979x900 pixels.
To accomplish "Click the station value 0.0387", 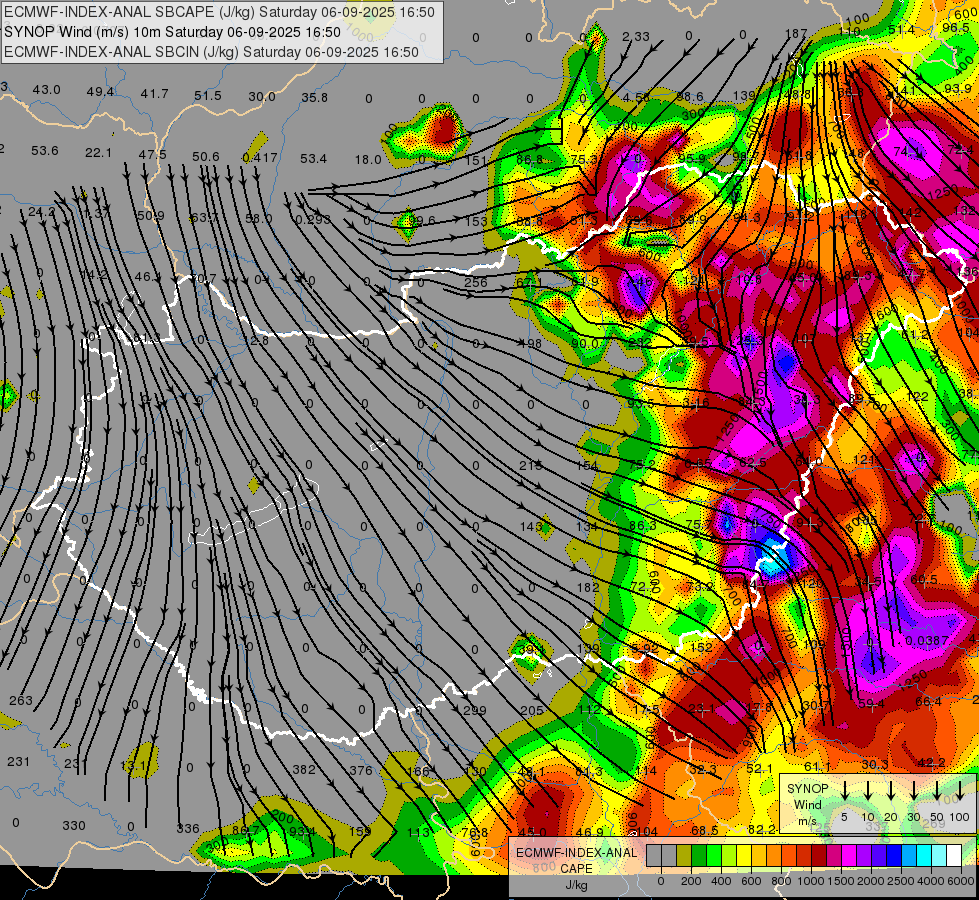I will [927, 641].
